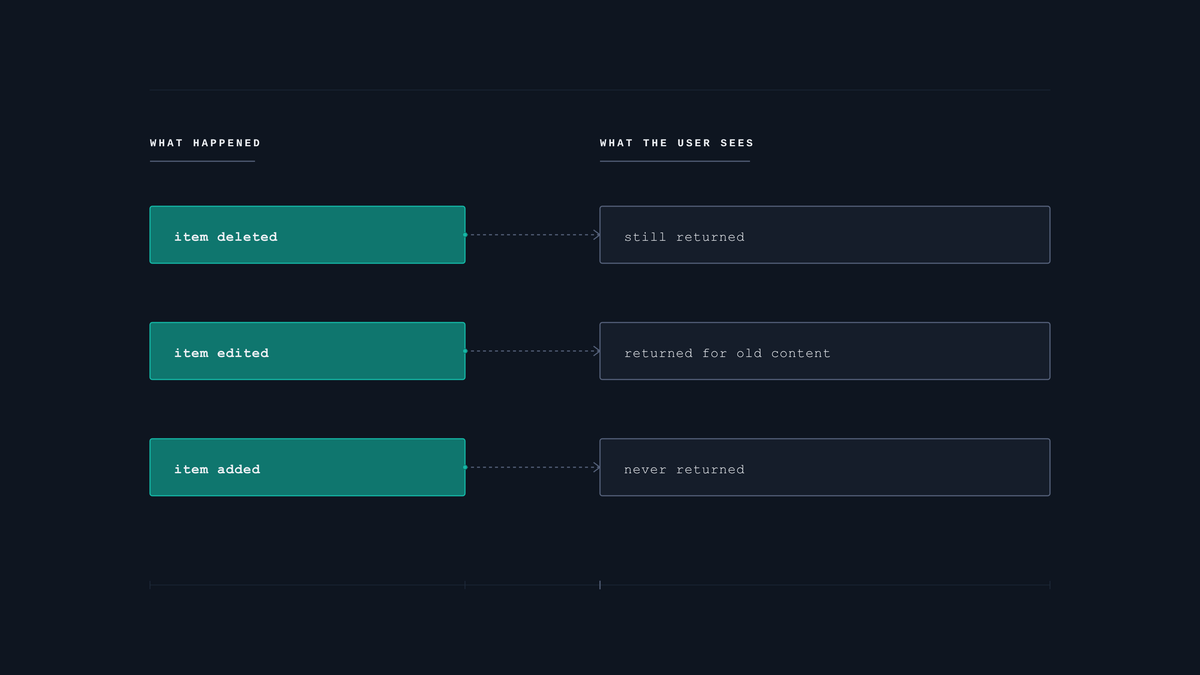Click connector dot on 'item added' box

pyautogui.click(x=465, y=467)
